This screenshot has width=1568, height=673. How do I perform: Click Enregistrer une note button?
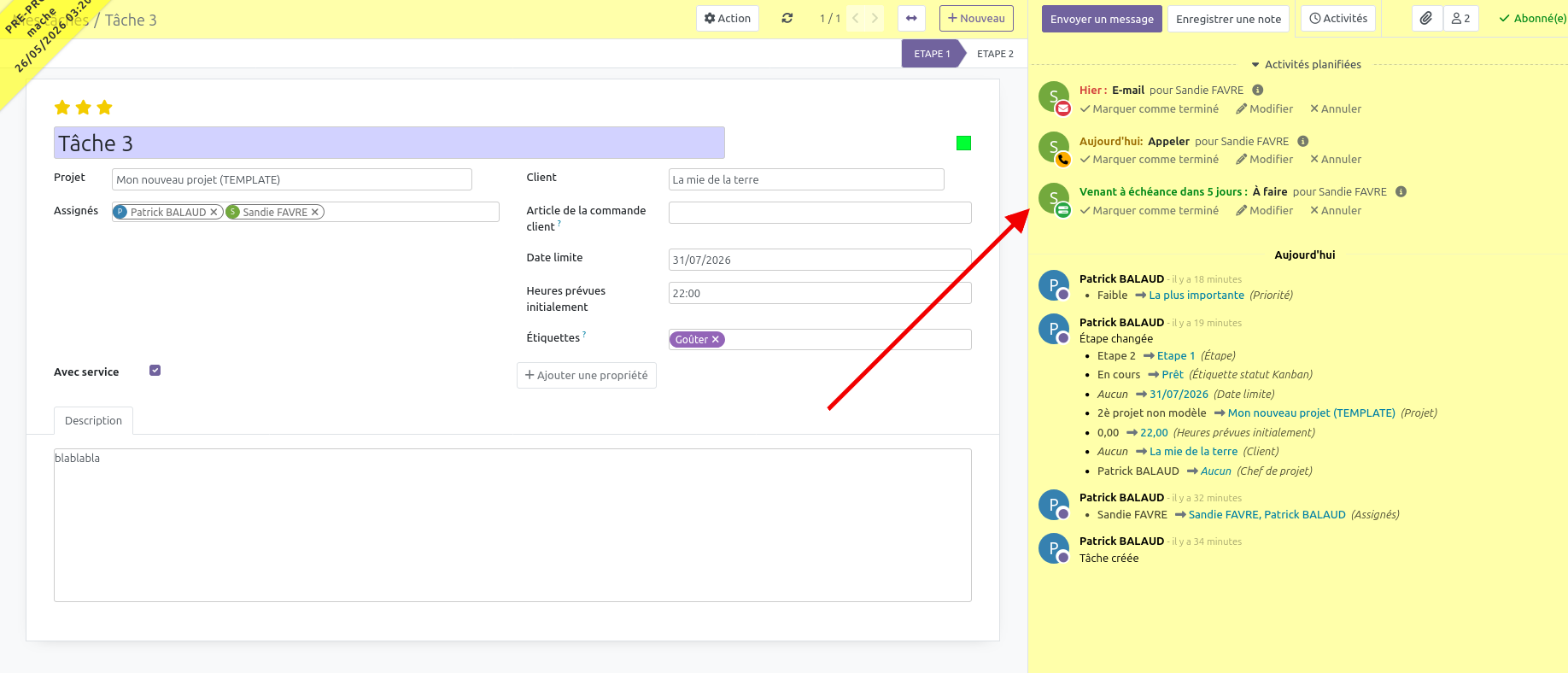1228,19
